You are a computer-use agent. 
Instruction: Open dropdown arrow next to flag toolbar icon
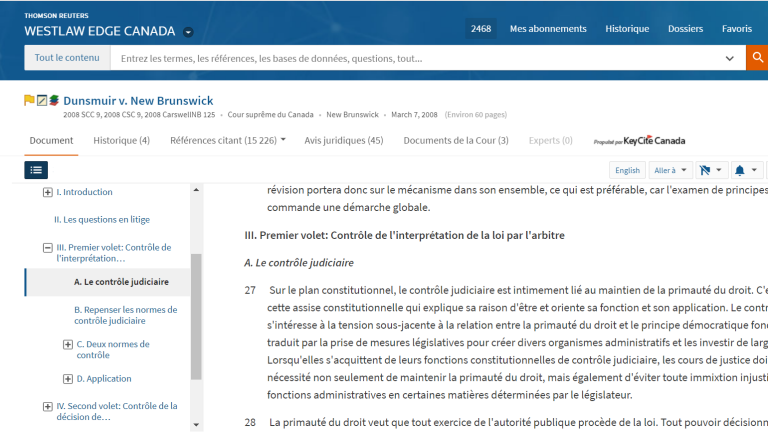pos(719,170)
